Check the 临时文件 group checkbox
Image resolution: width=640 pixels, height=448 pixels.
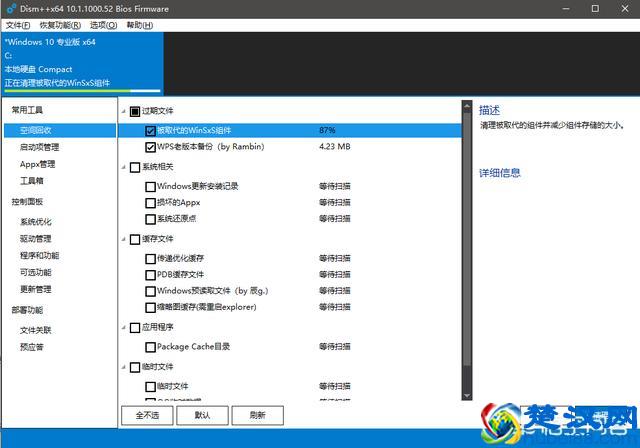[135, 367]
